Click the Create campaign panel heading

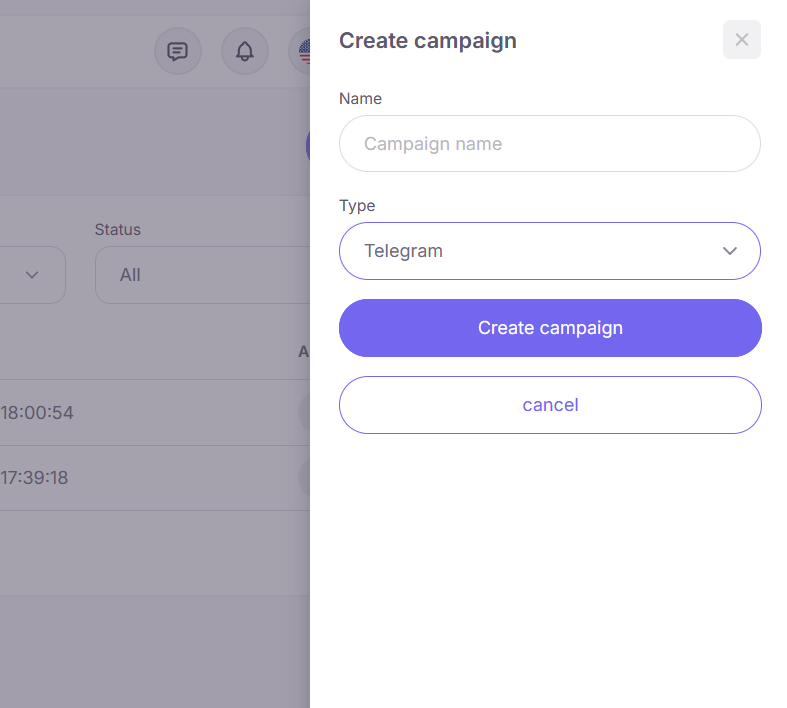tap(428, 41)
